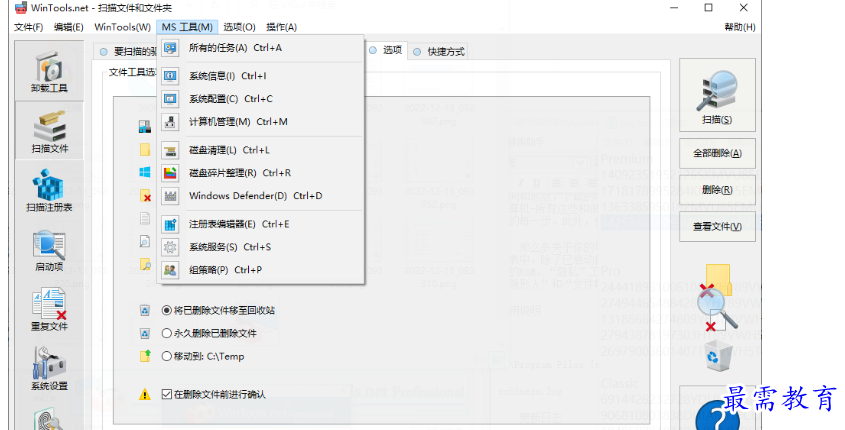Choose 注册表编辑器(E) menu entry

[261, 224]
